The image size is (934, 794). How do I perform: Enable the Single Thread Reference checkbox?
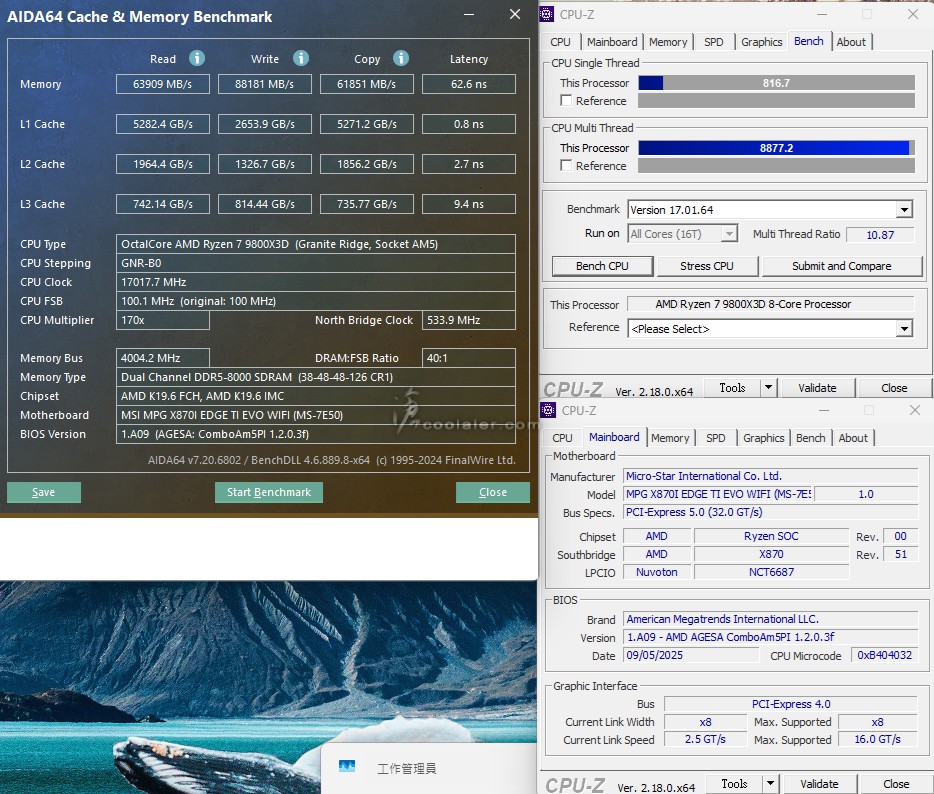click(x=567, y=101)
